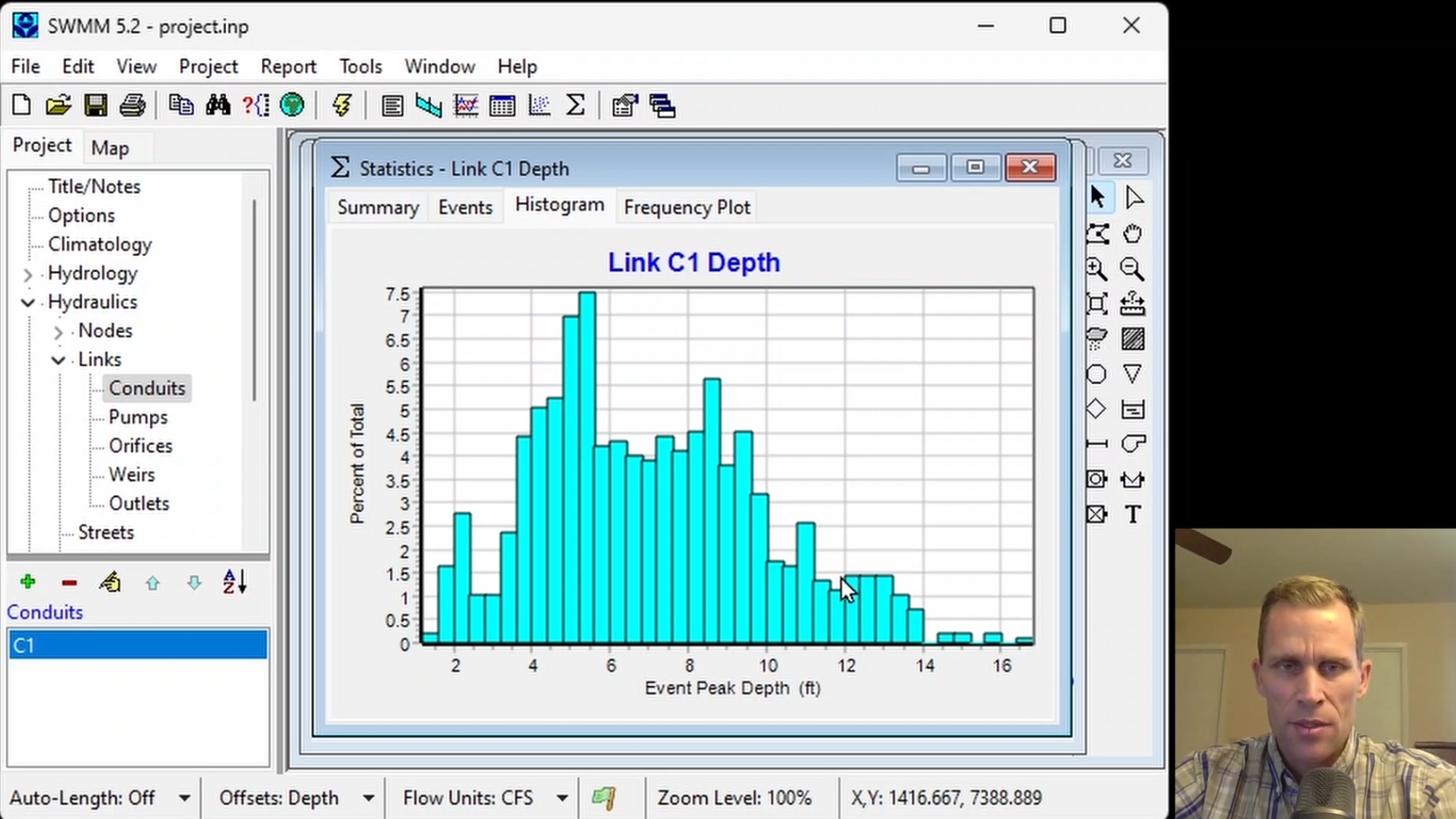Switch to the Frequency Plot tab

[687, 207]
